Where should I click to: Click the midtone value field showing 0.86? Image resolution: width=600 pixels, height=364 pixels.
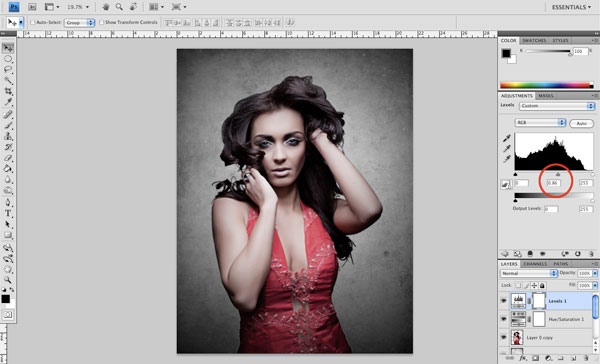pos(553,183)
